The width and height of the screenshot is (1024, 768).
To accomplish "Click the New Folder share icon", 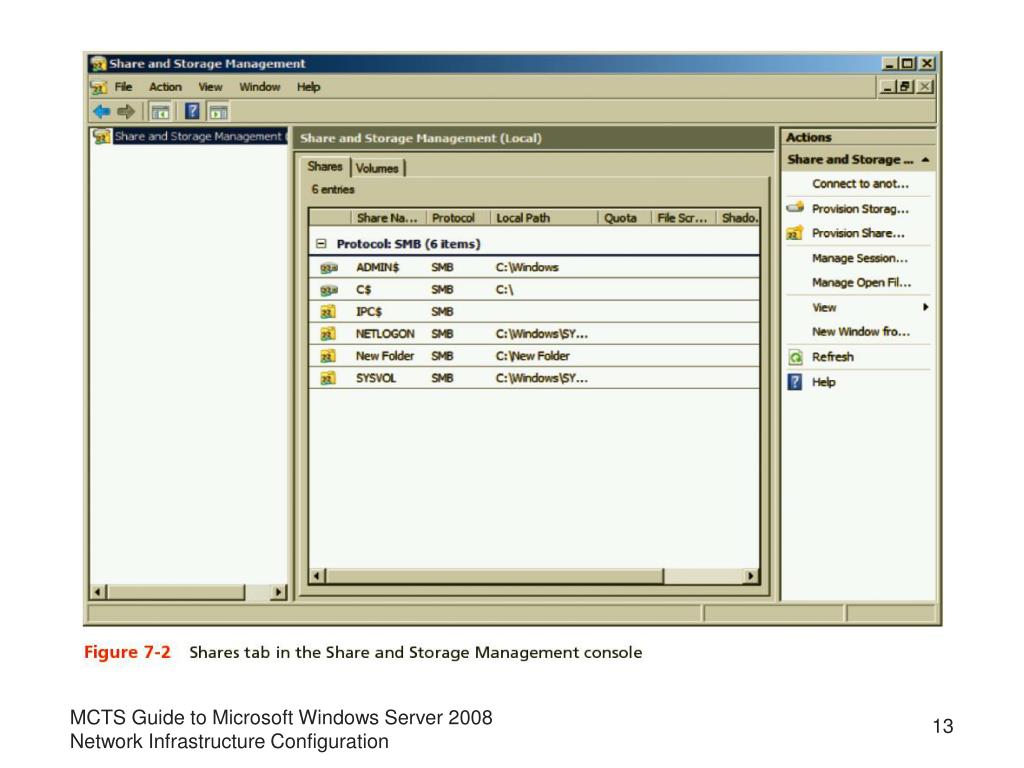I will click(328, 357).
